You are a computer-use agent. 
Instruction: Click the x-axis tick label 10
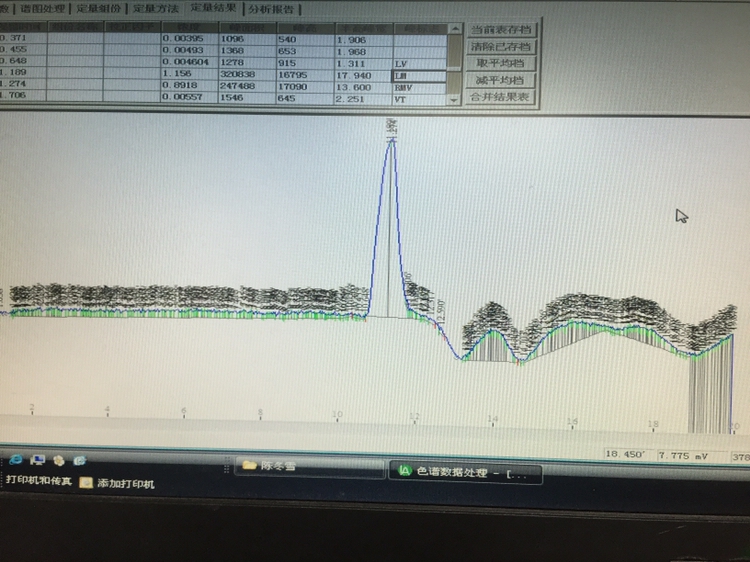point(337,414)
